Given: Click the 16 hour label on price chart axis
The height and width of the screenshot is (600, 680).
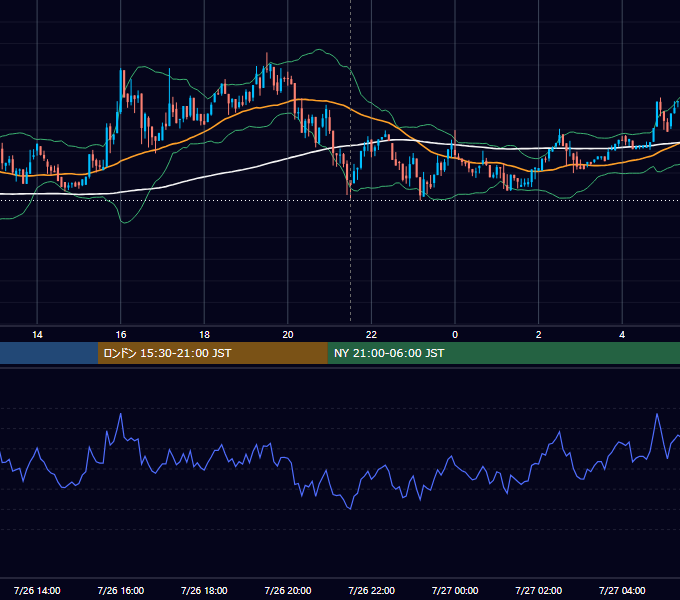Looking at the screenshot, I should click(x=121, y=335).
